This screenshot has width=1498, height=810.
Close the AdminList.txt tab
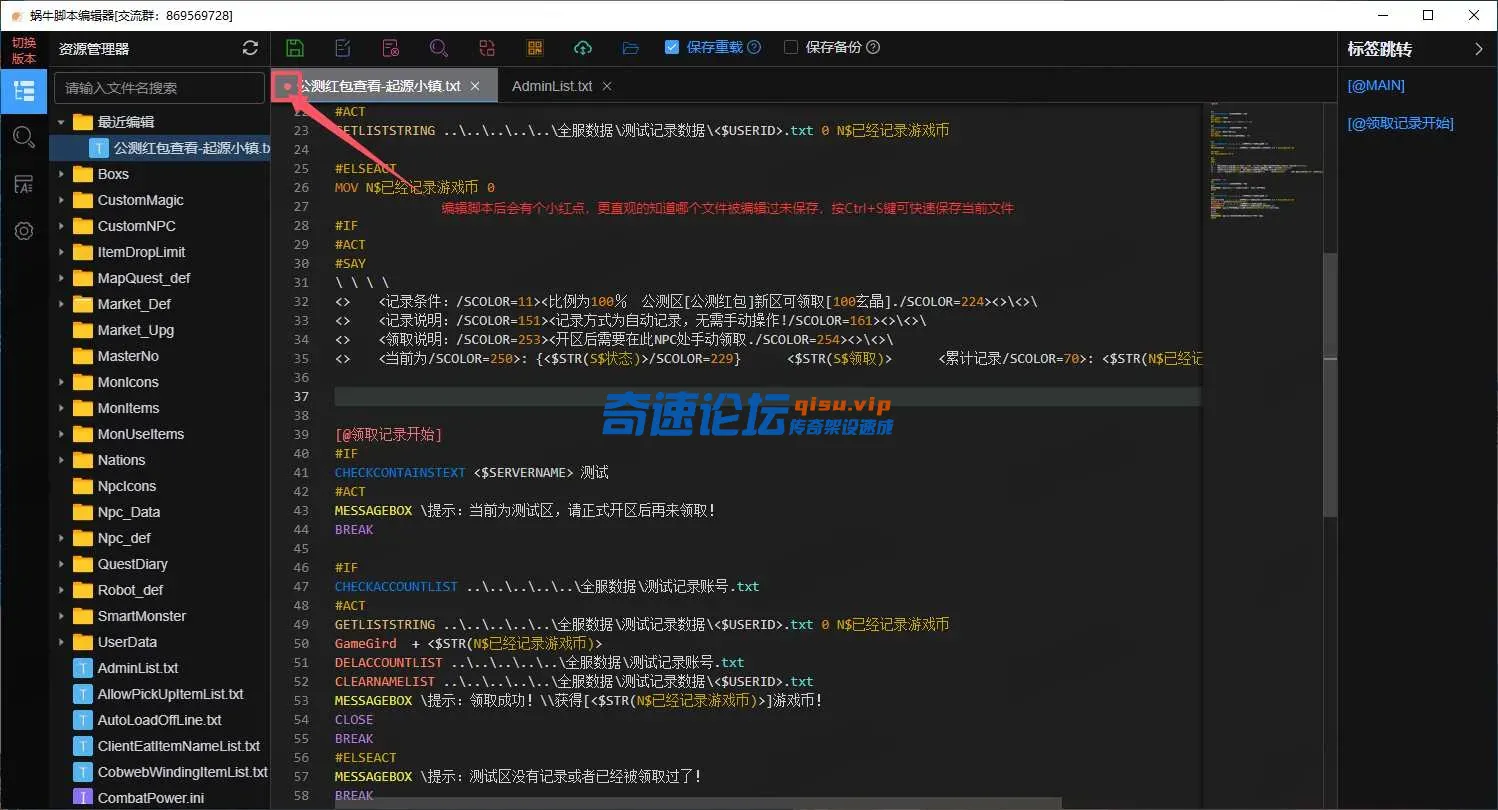click(x=607, y=86)
